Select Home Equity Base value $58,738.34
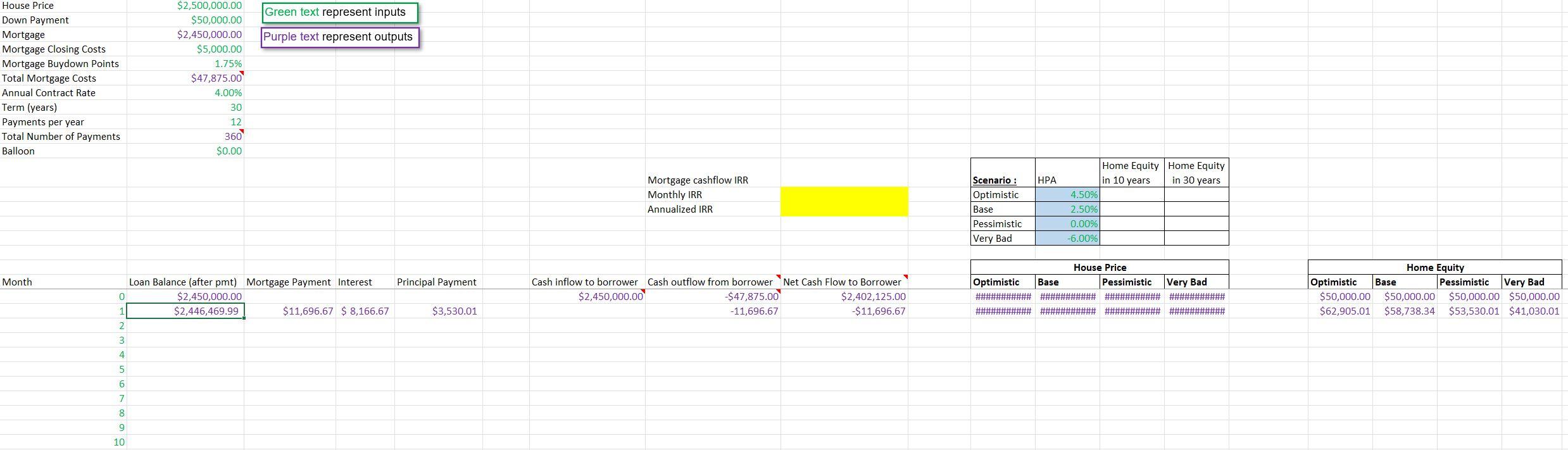 click(1409, 311)
